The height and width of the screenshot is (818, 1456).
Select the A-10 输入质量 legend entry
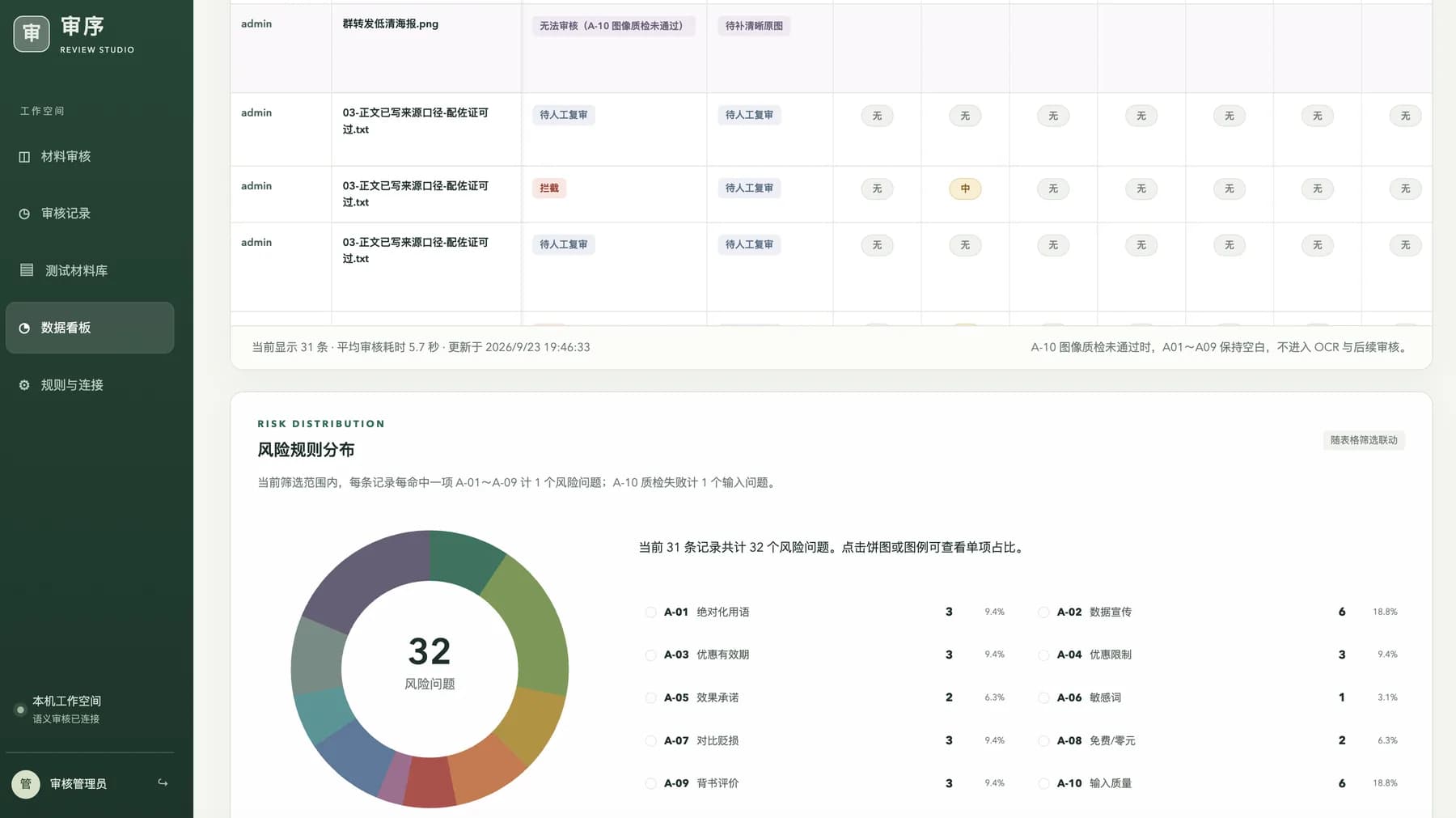point(1219,784)
